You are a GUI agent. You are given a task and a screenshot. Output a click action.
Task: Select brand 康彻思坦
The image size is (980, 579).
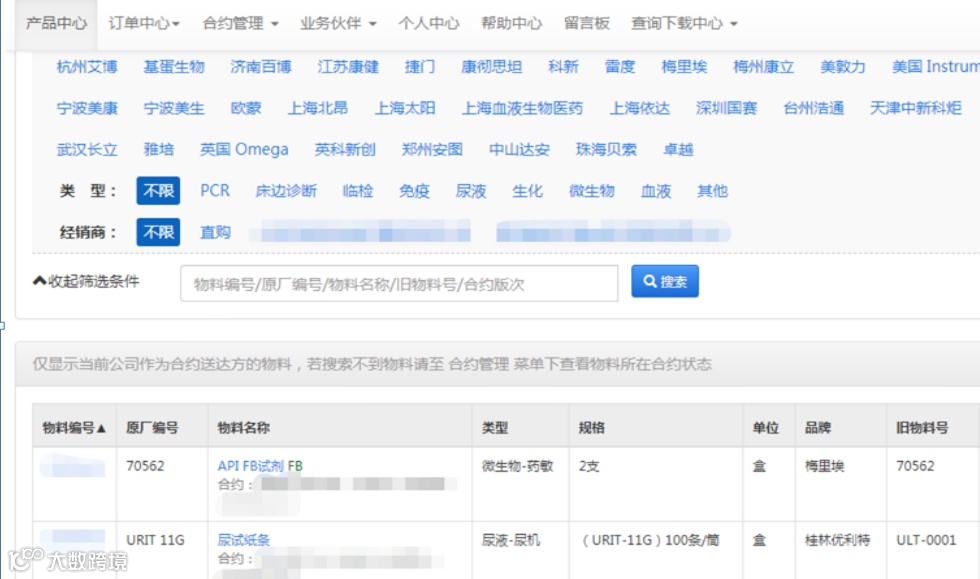[x=491, y=66]
